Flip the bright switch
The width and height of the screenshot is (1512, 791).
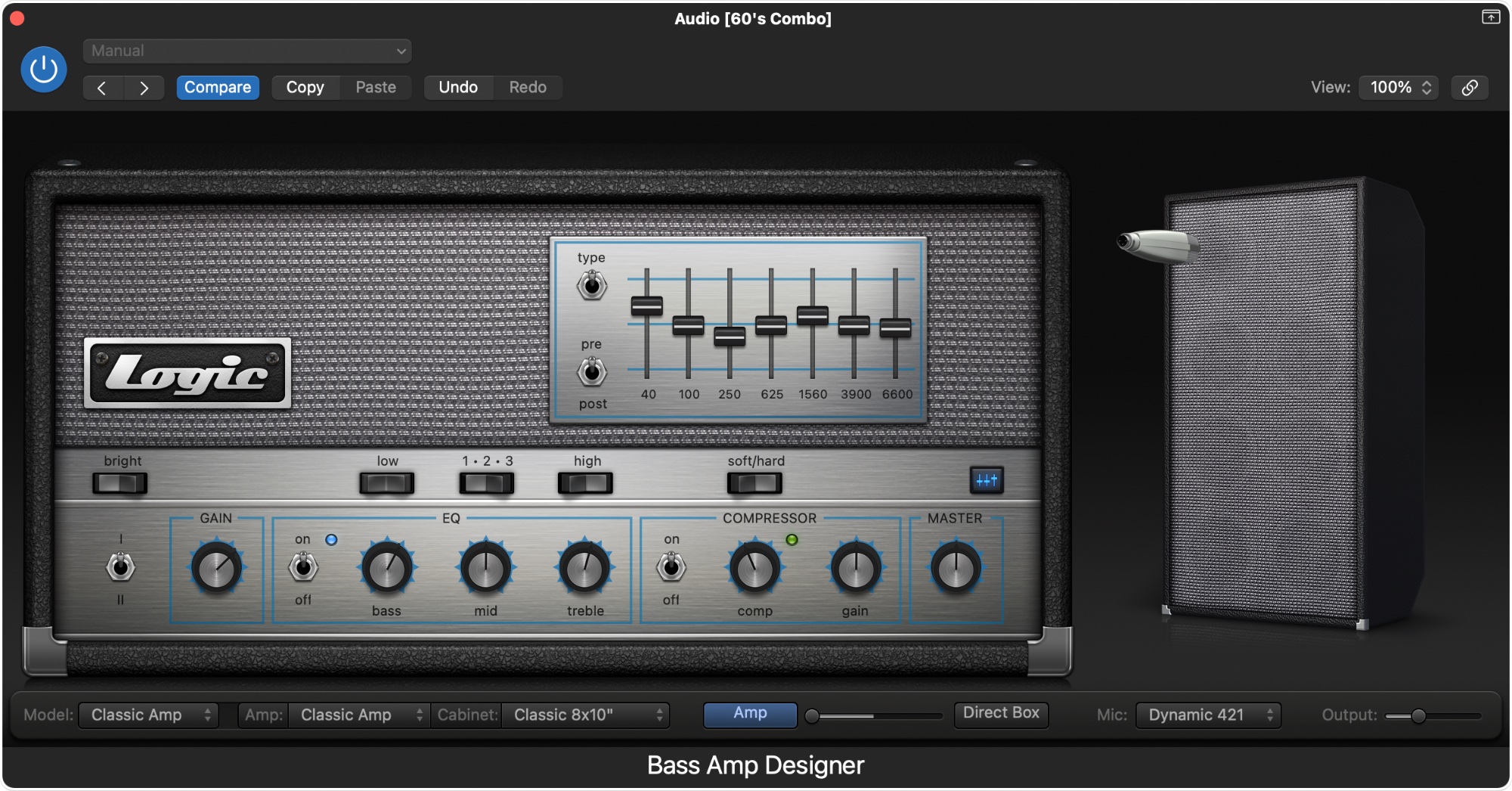tap(120, 483)
